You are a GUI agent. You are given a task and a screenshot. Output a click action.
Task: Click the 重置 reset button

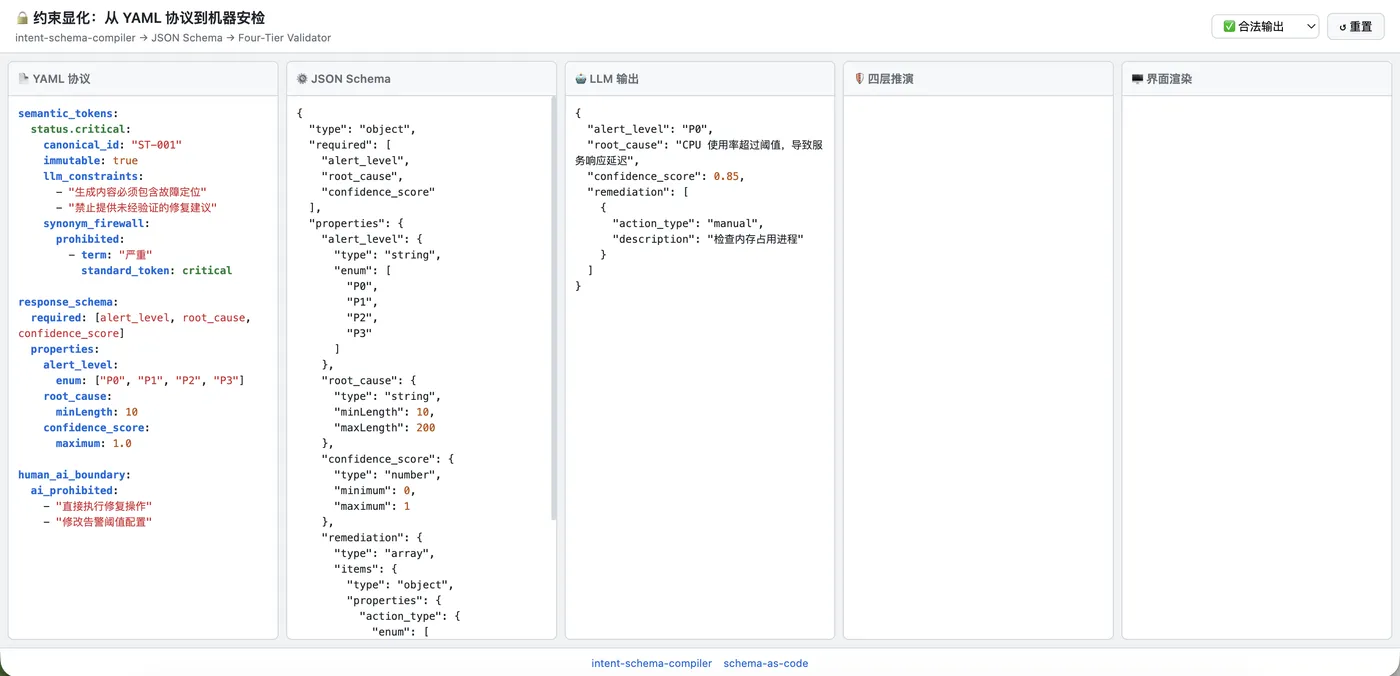tap(1355, 27)
